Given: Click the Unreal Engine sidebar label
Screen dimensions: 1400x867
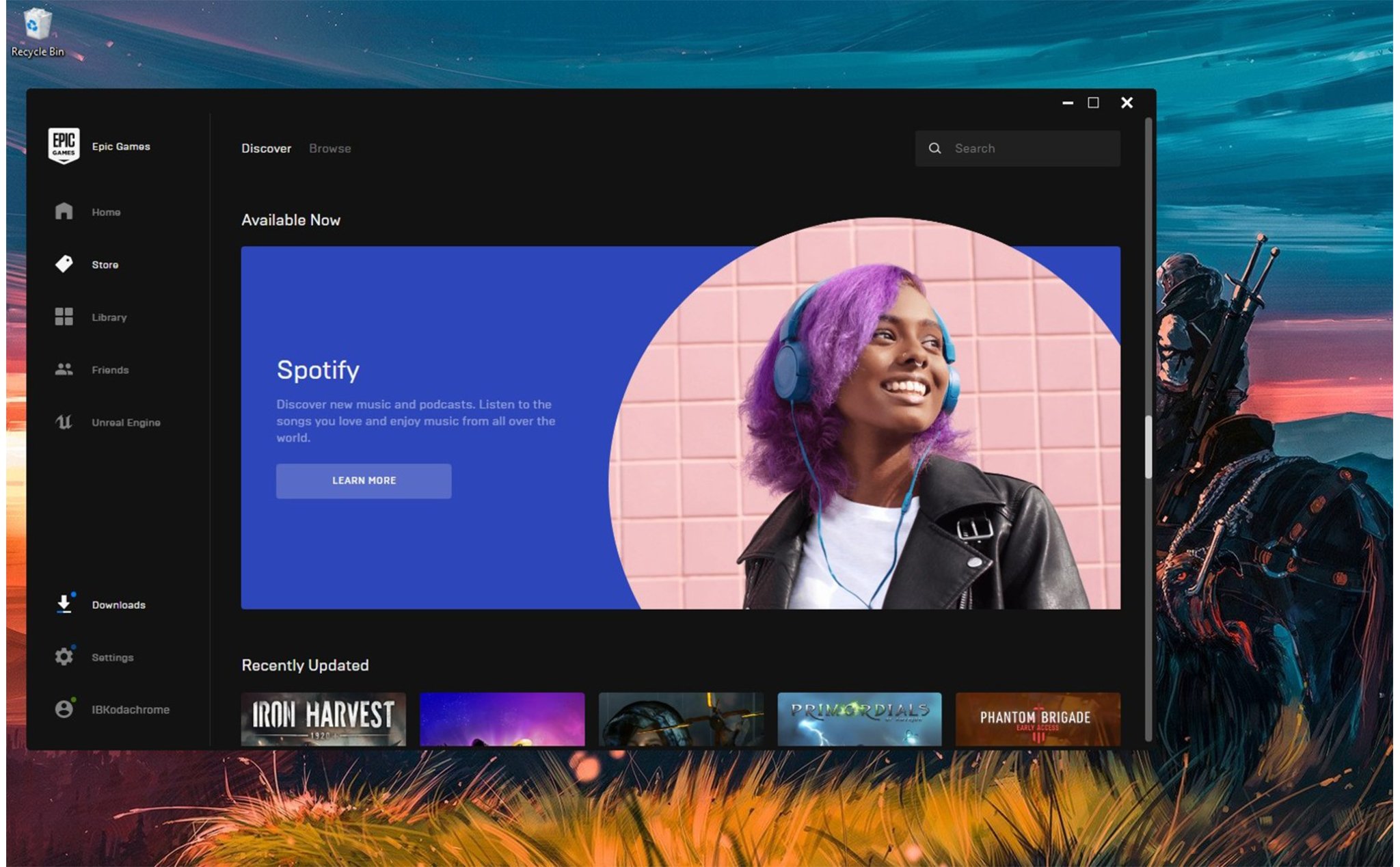Looking at the screenshot, I should pos(126,423).
